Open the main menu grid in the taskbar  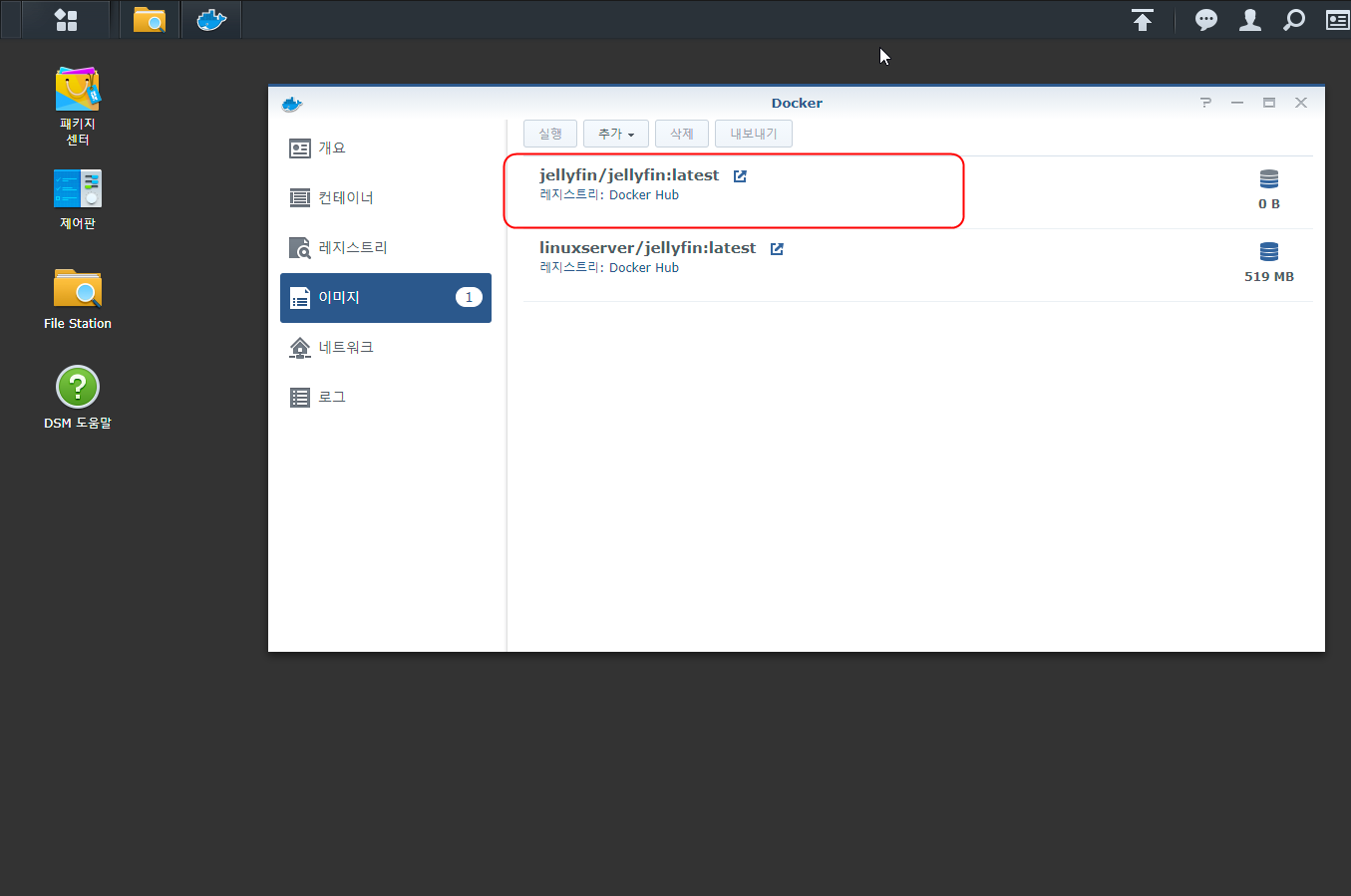coord(66,18)
